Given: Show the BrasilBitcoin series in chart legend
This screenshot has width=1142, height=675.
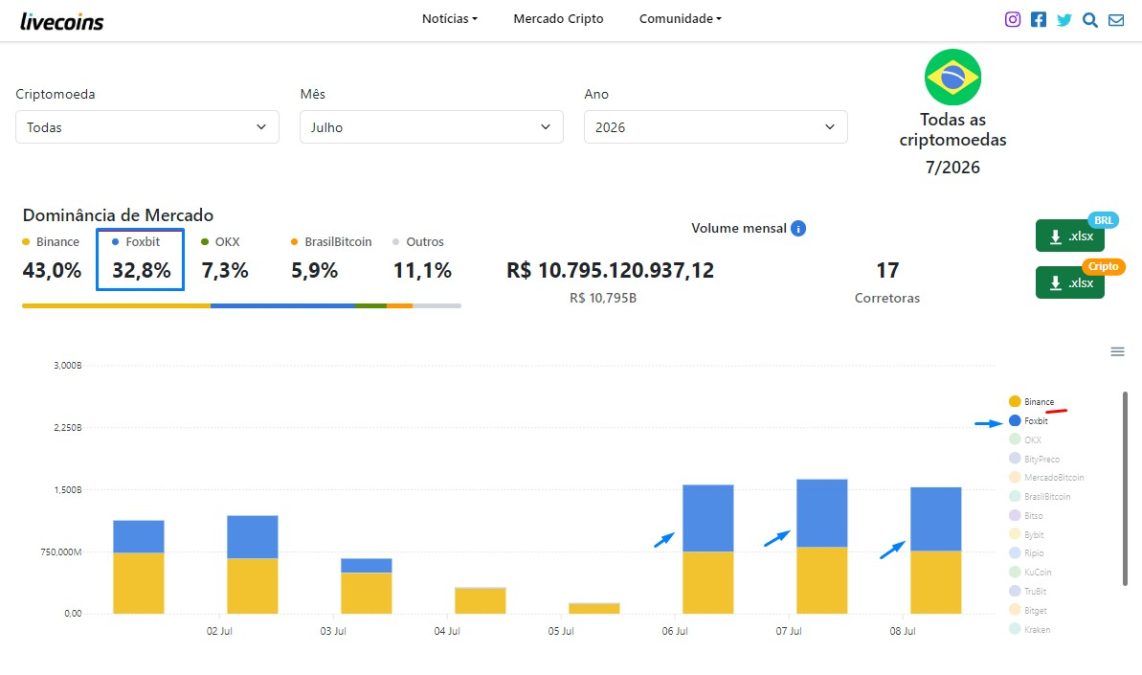Looking at the screenshot, I should [1040, 497].
